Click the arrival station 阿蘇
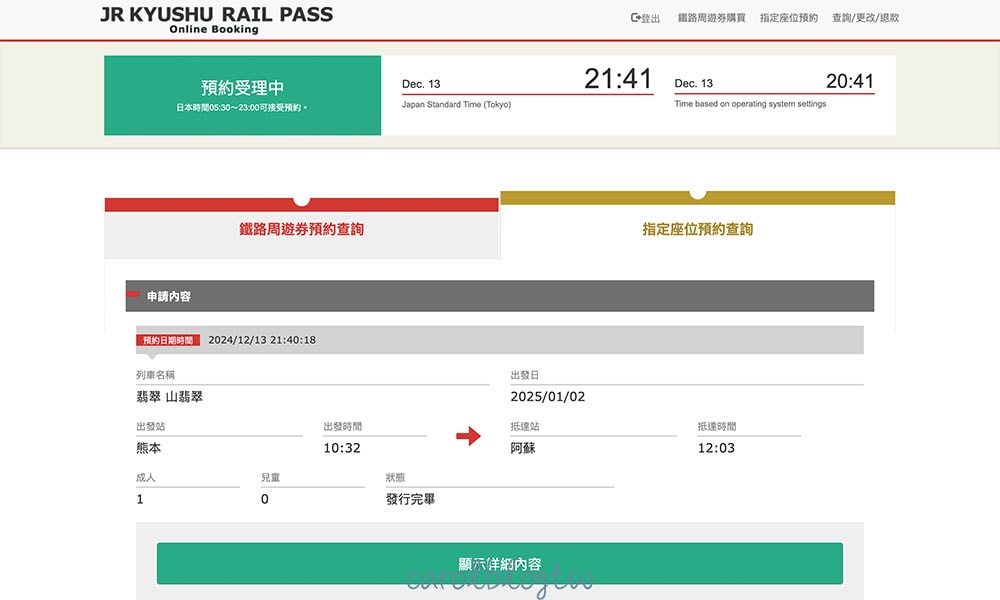Image resolution: width=1000 pixels, height=600 pixels. [x=523, y=448]
